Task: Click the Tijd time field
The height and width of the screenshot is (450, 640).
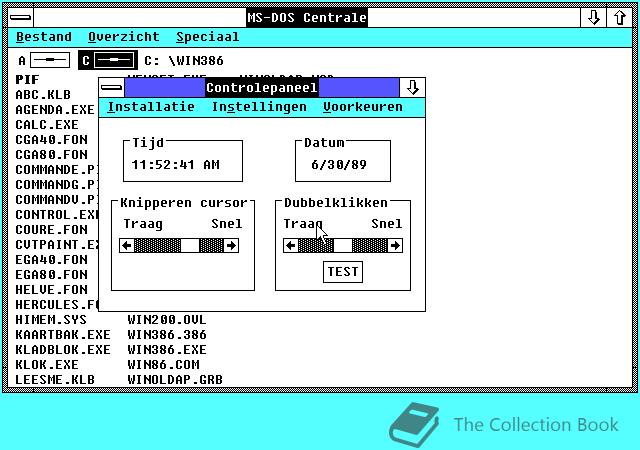Action: coord(176,165)
